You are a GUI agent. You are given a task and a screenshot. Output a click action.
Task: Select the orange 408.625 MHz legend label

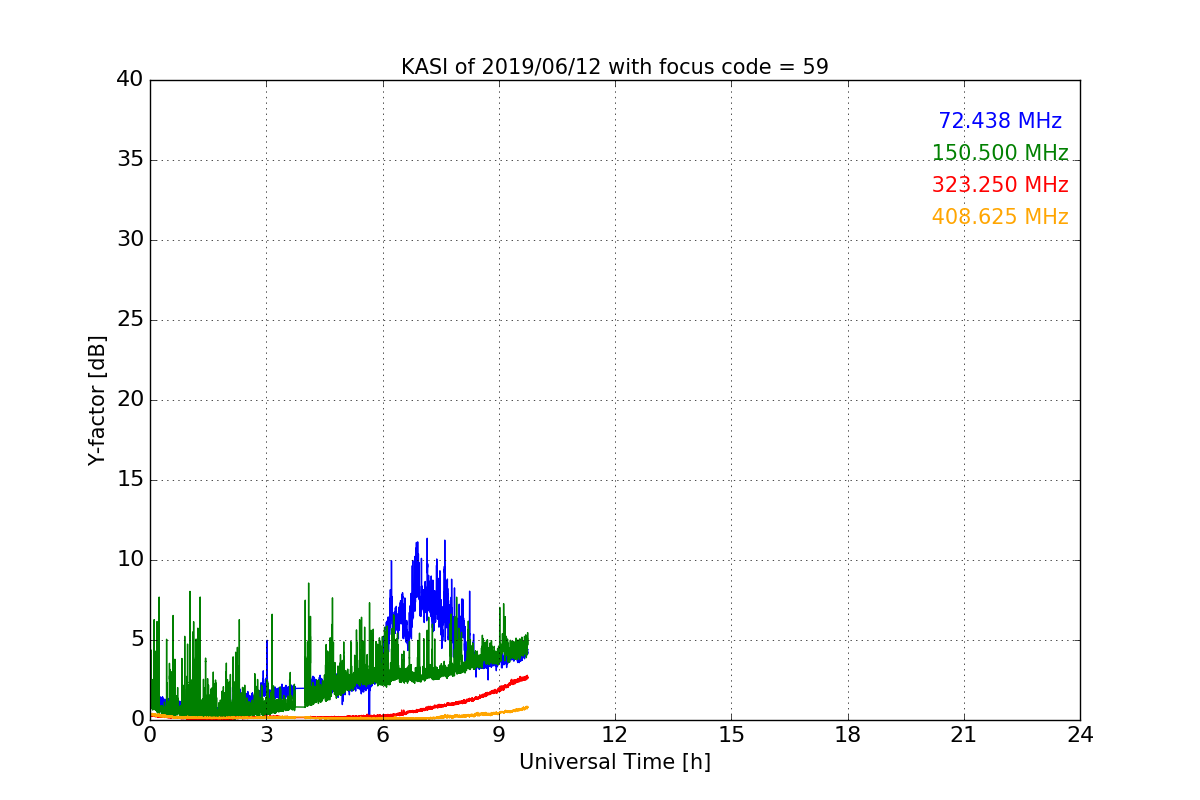(x=1000, y=217)
